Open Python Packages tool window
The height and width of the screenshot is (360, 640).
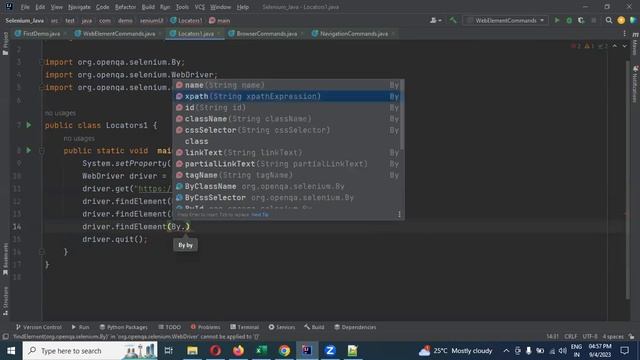click(123, 327)
